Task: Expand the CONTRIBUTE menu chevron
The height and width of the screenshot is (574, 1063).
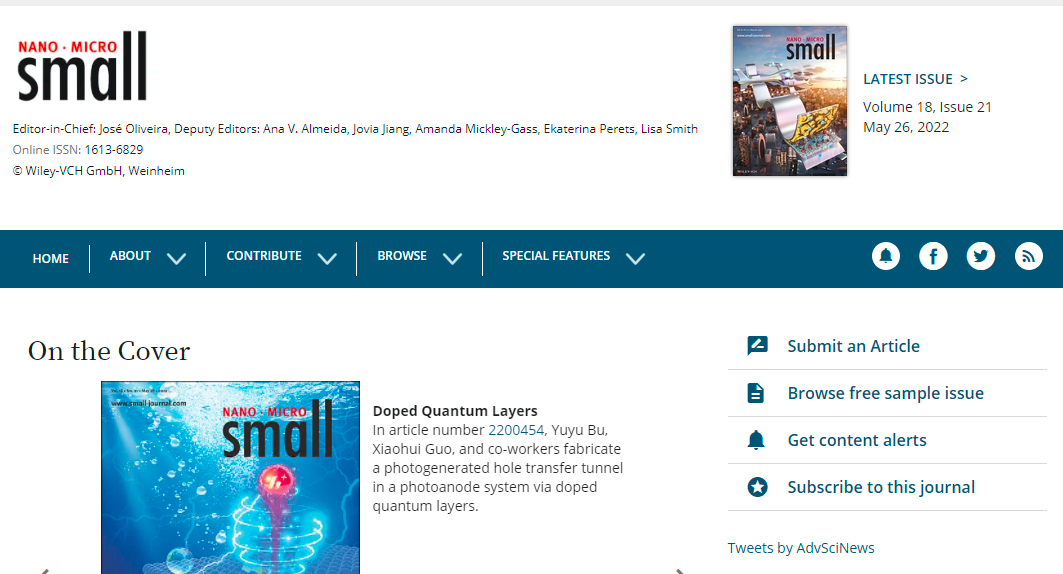Action: (327, 258)
